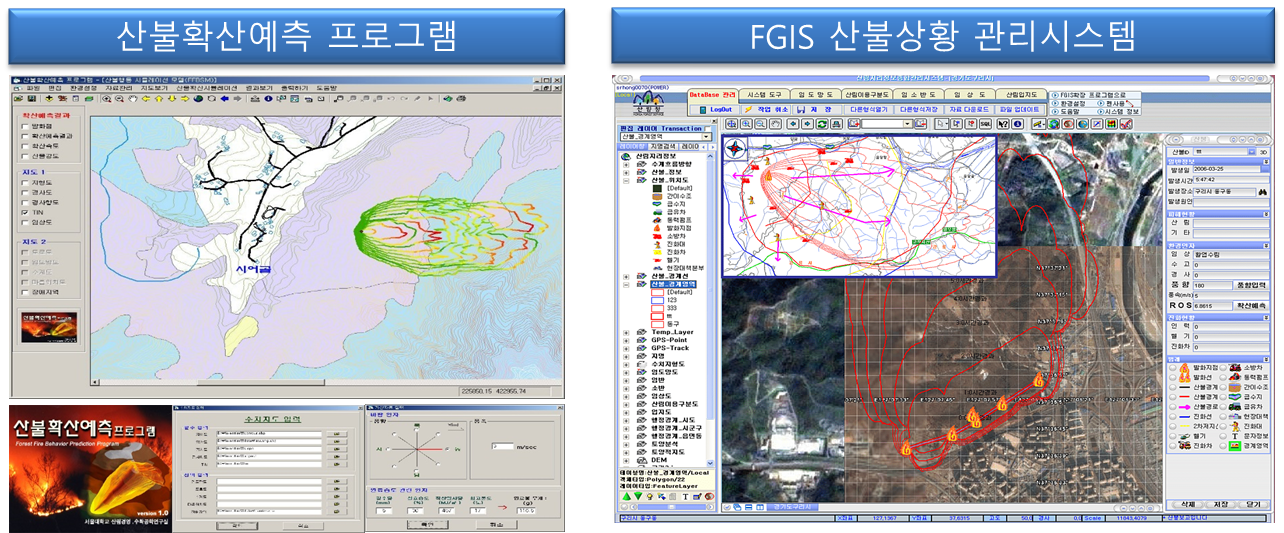Expand the Temp_Layer tree node
This screenshot has width=1284, height=533.
click(x=626, y=332)
